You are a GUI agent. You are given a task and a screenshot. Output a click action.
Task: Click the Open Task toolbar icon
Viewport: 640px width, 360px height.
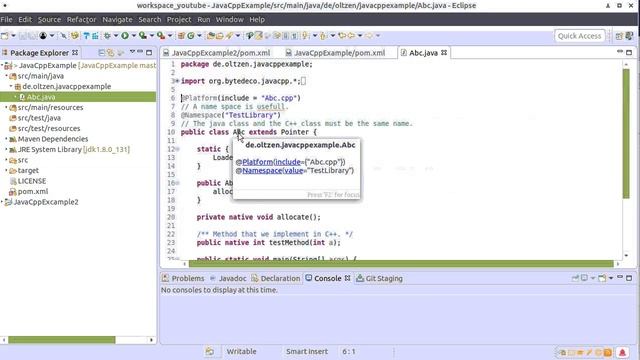coord(220,36)
